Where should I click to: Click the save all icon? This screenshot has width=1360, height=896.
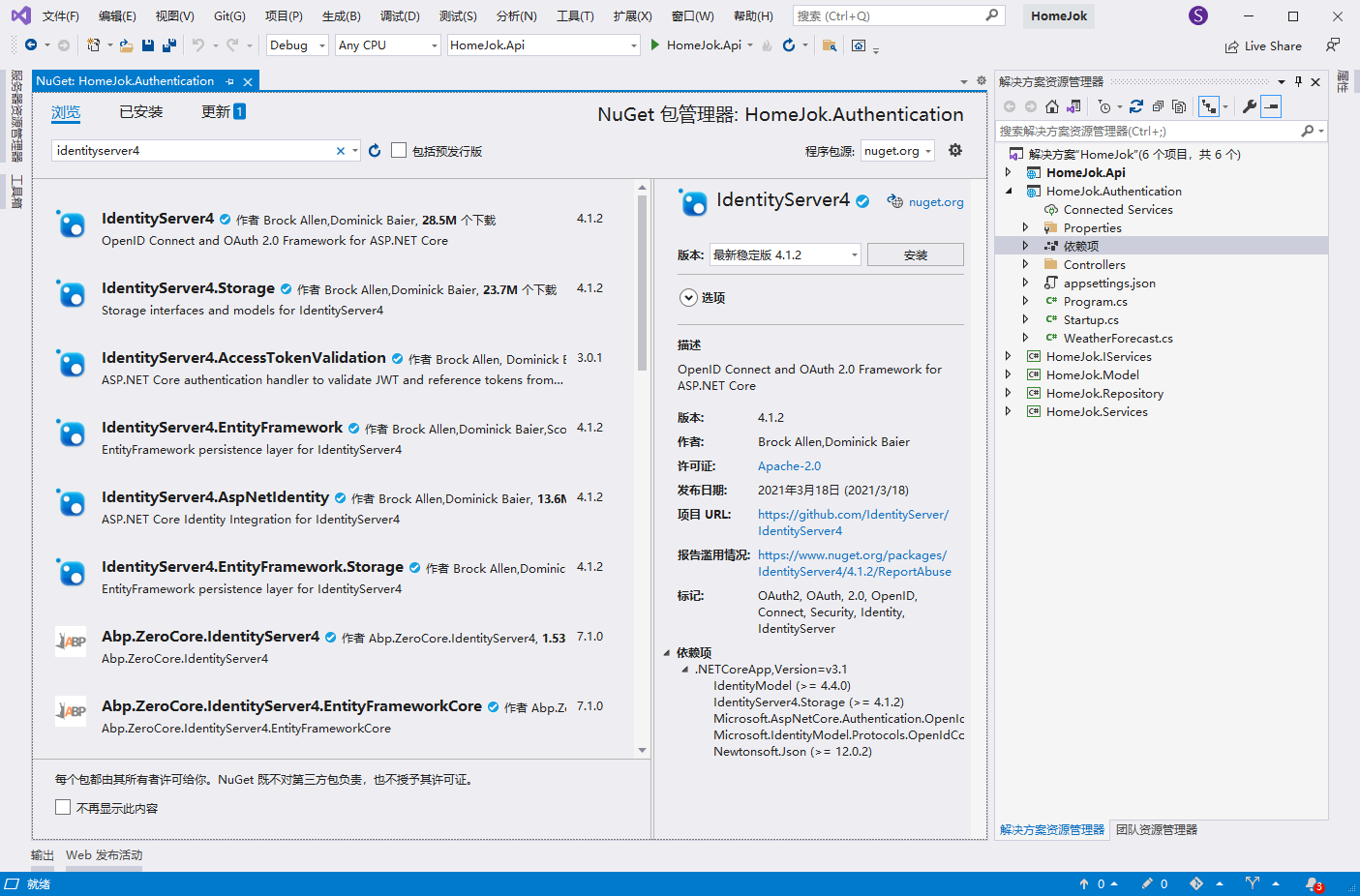pyautogui.click(x=169, y=45)
